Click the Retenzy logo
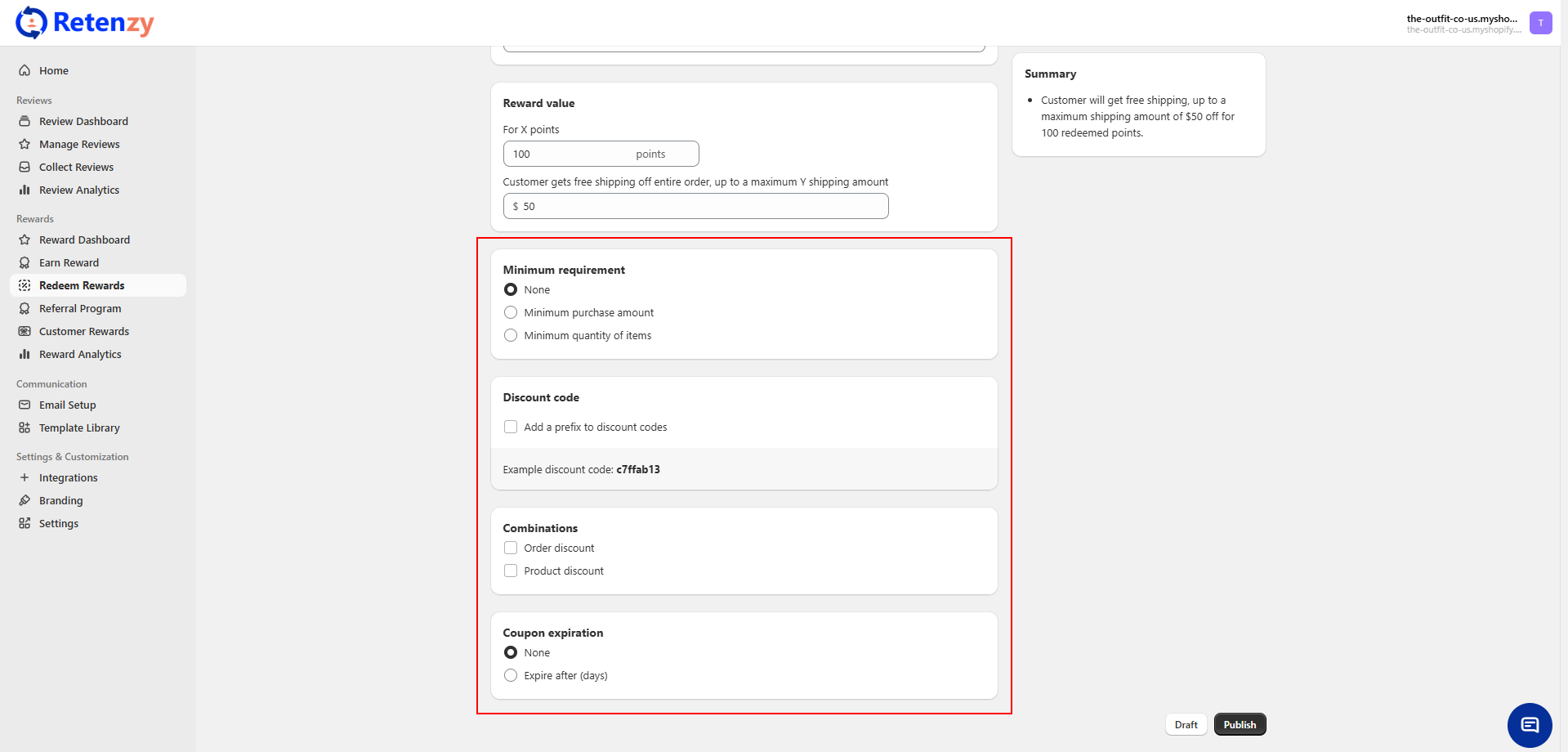Viewport: 1568px width, 752px height. click(85, 23)
